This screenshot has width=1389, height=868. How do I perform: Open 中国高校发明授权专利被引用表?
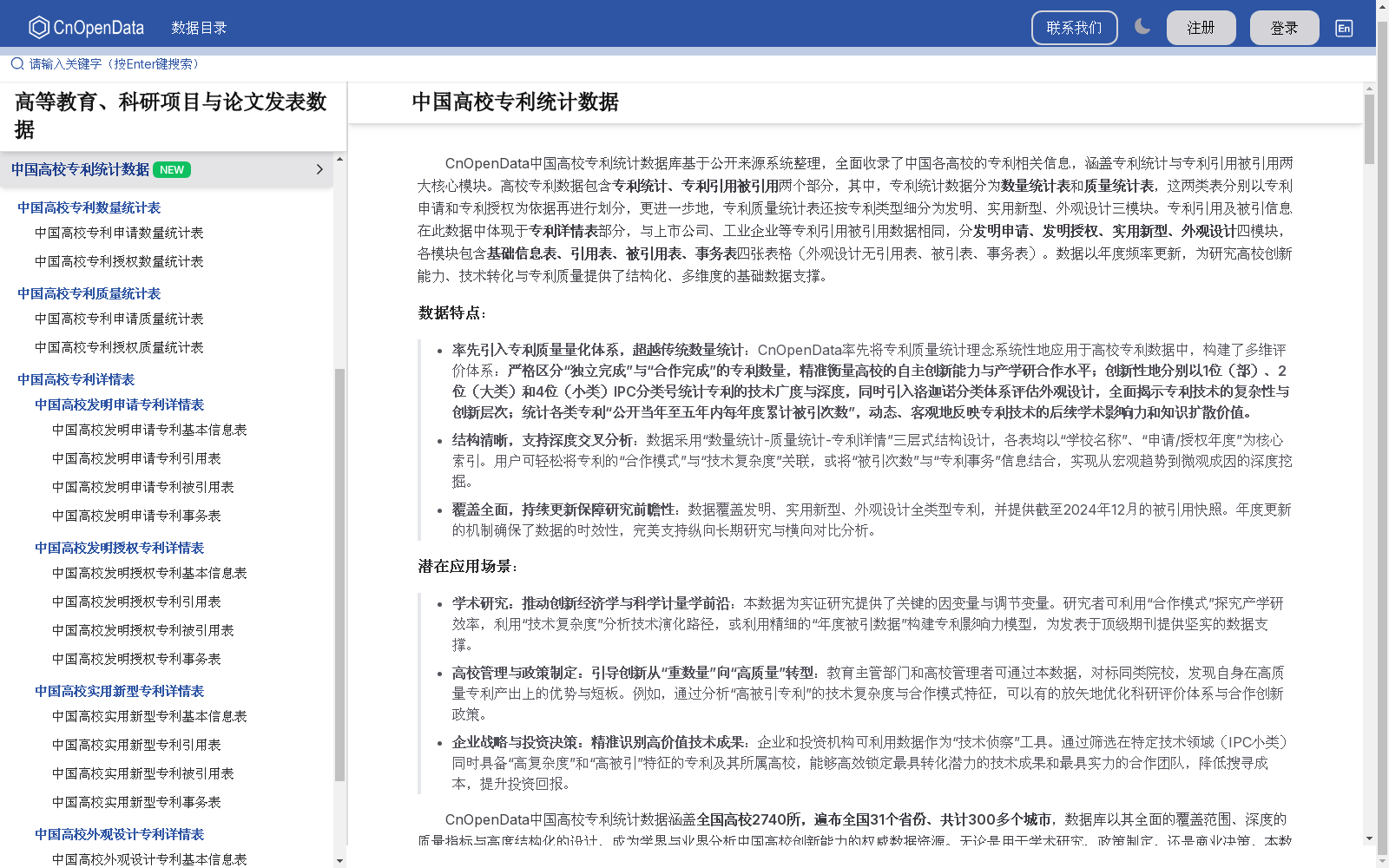143,630
